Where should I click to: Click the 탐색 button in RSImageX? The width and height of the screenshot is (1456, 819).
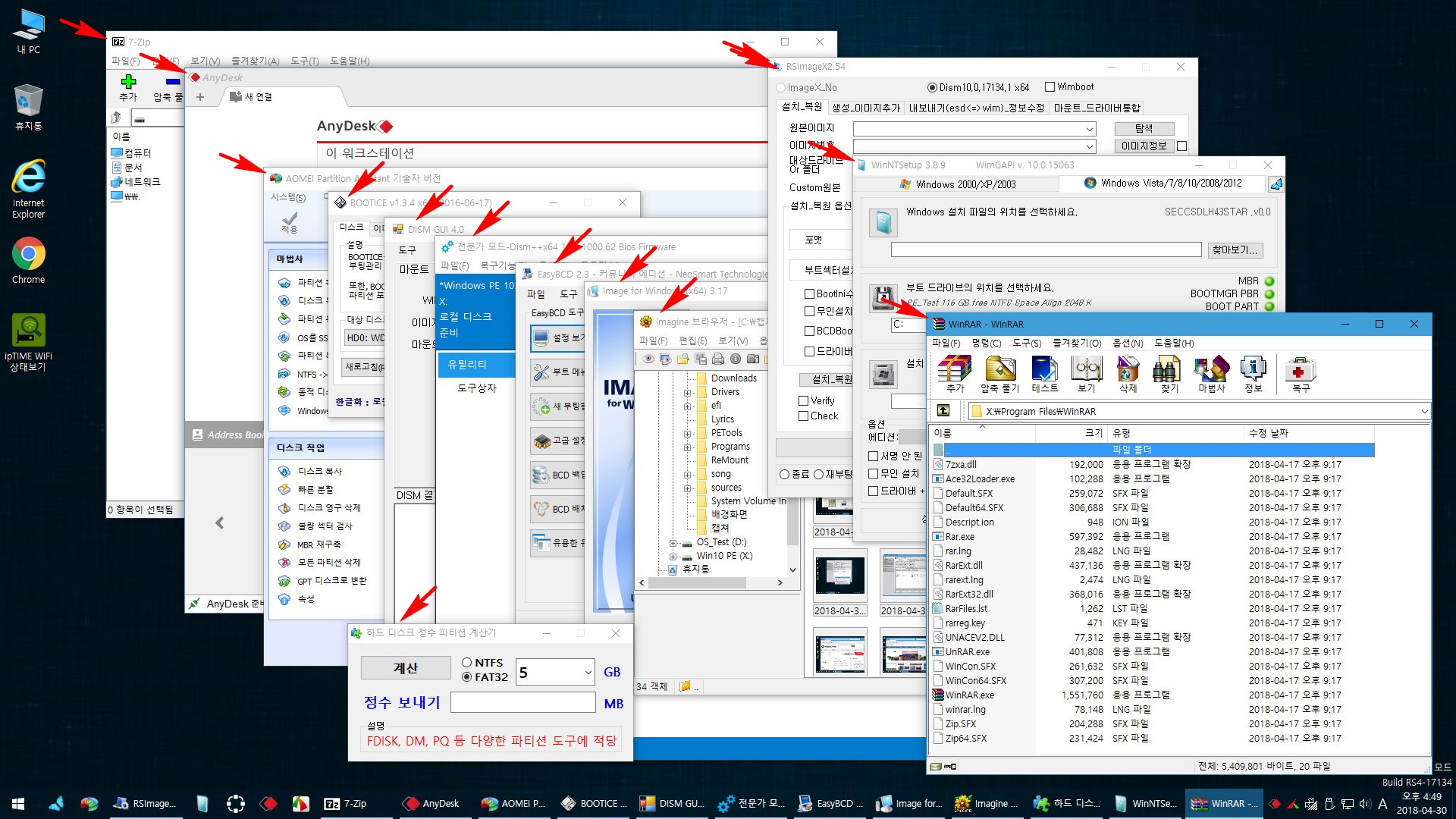click(x=1144, y=129)
